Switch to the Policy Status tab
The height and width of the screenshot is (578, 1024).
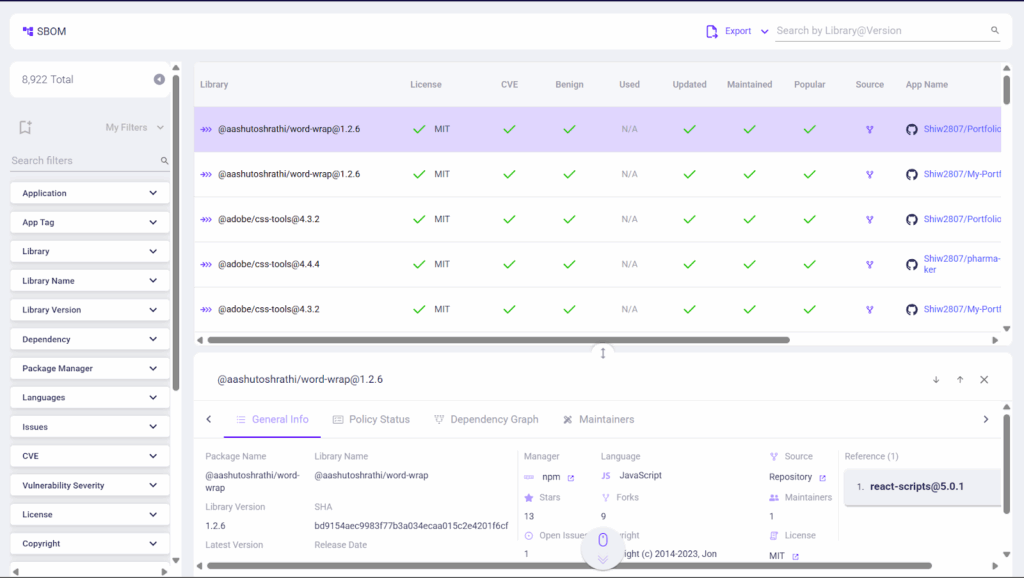coord(371,419)
